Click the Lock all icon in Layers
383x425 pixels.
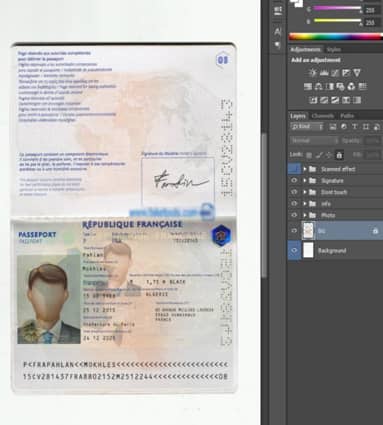click(x=339, y=155)
